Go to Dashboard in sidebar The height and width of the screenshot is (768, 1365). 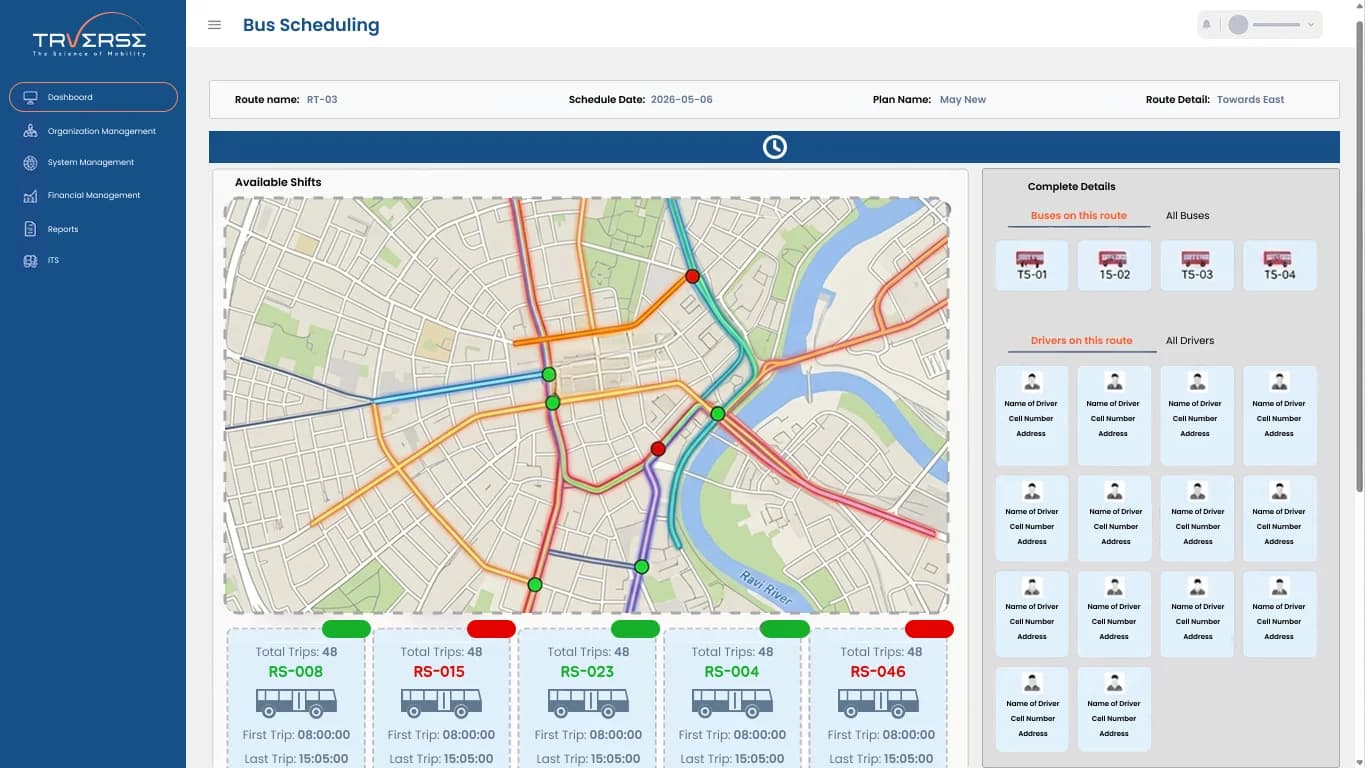93,97
